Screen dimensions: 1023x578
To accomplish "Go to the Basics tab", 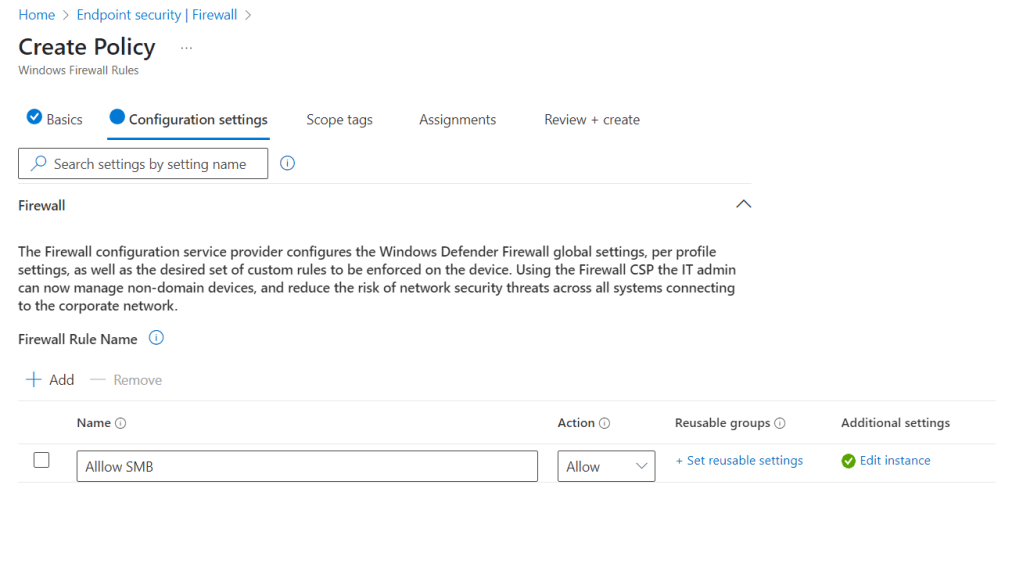I will pos(55,119).
